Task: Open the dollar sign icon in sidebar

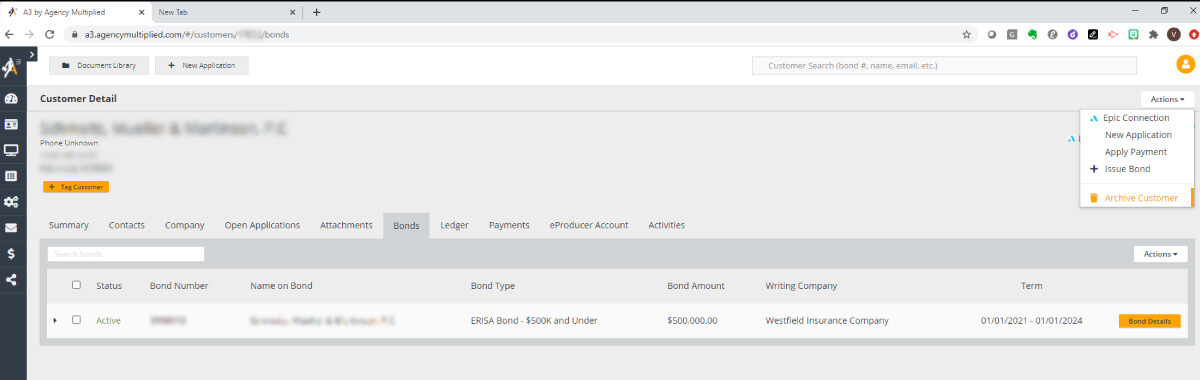Action: click(11, 253)
